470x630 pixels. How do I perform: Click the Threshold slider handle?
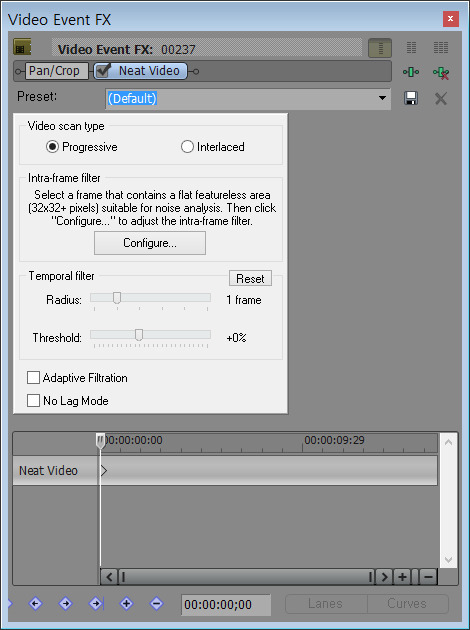point(139,335)
